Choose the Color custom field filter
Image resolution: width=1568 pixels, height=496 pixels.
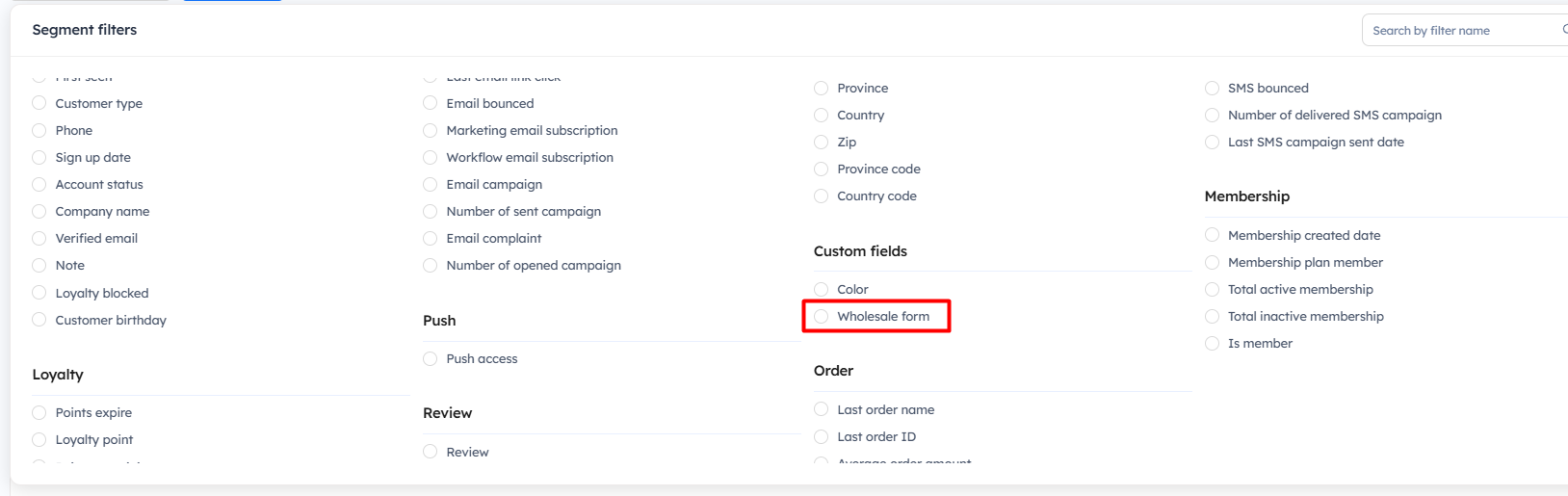point(822,290)
